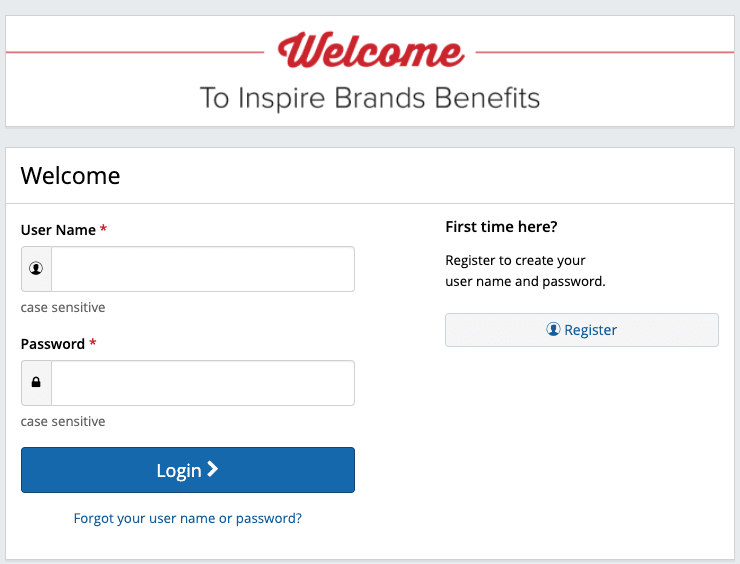This screenshot has height=564, width=740.
Task: Click the Password label
Action: (53, 344)
